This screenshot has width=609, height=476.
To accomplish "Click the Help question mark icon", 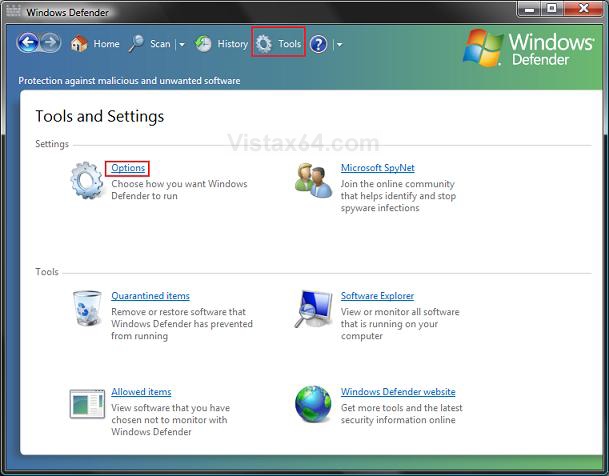I will 318,44.
